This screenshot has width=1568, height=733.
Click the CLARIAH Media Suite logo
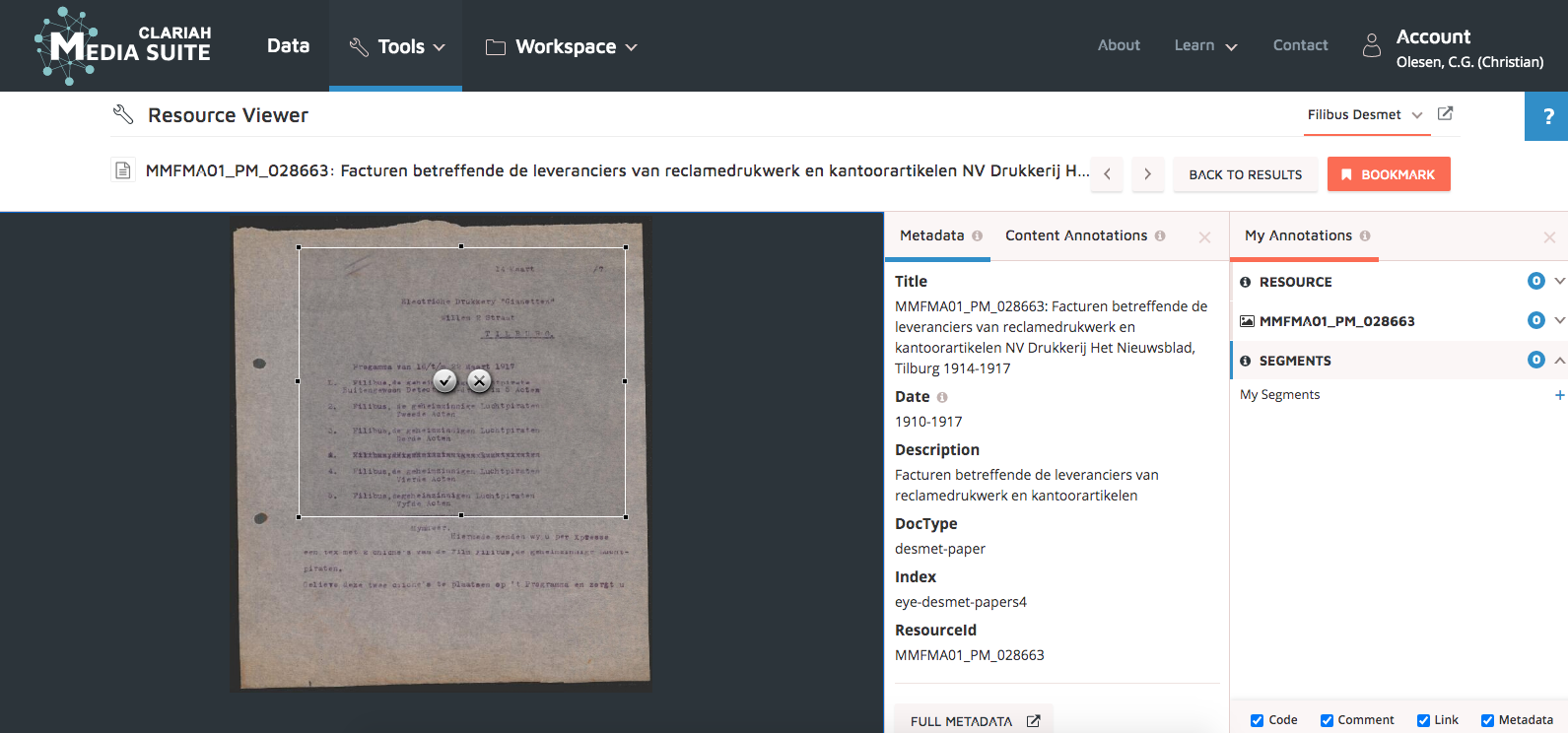pos(123,45)
